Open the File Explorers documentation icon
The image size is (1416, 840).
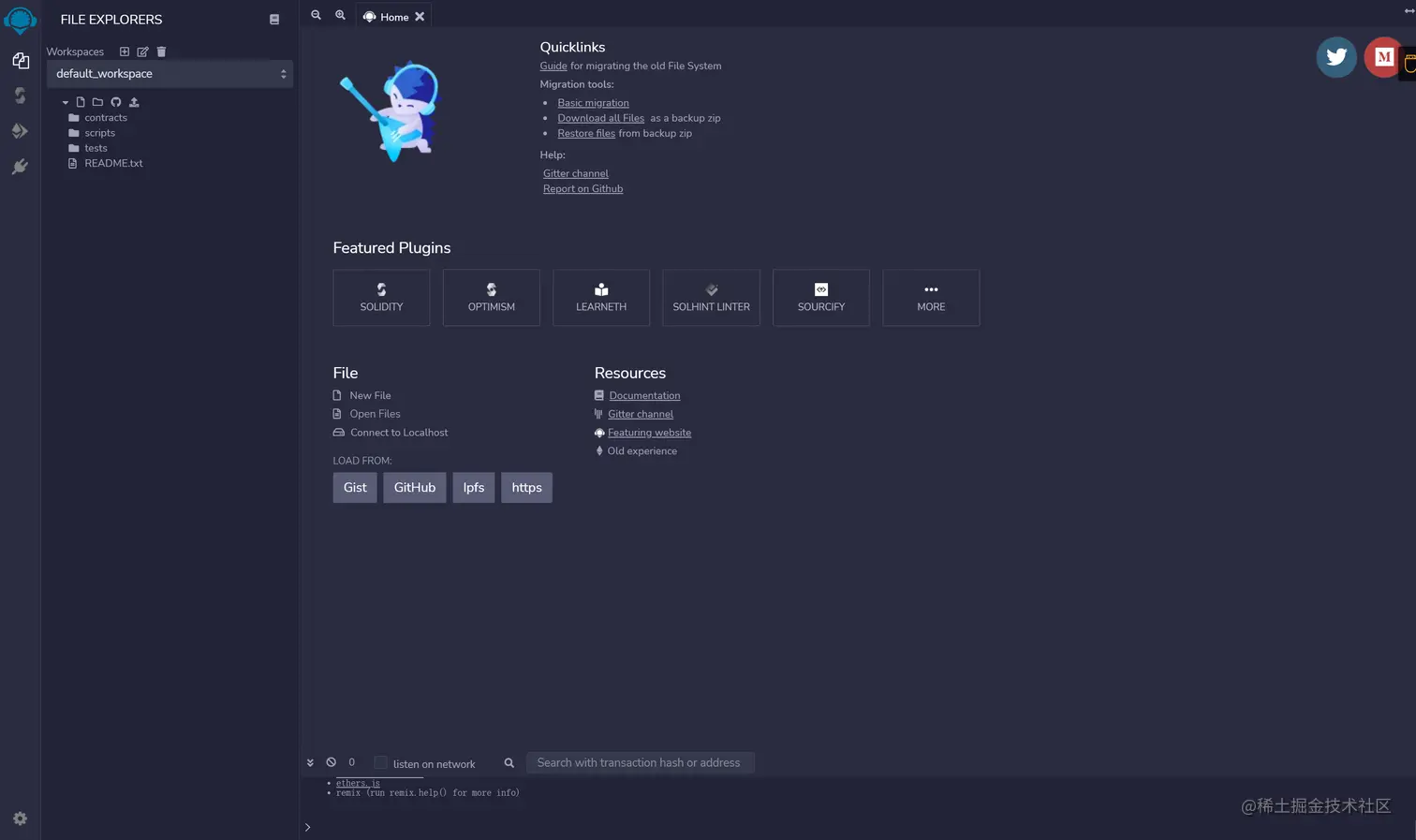274,20
